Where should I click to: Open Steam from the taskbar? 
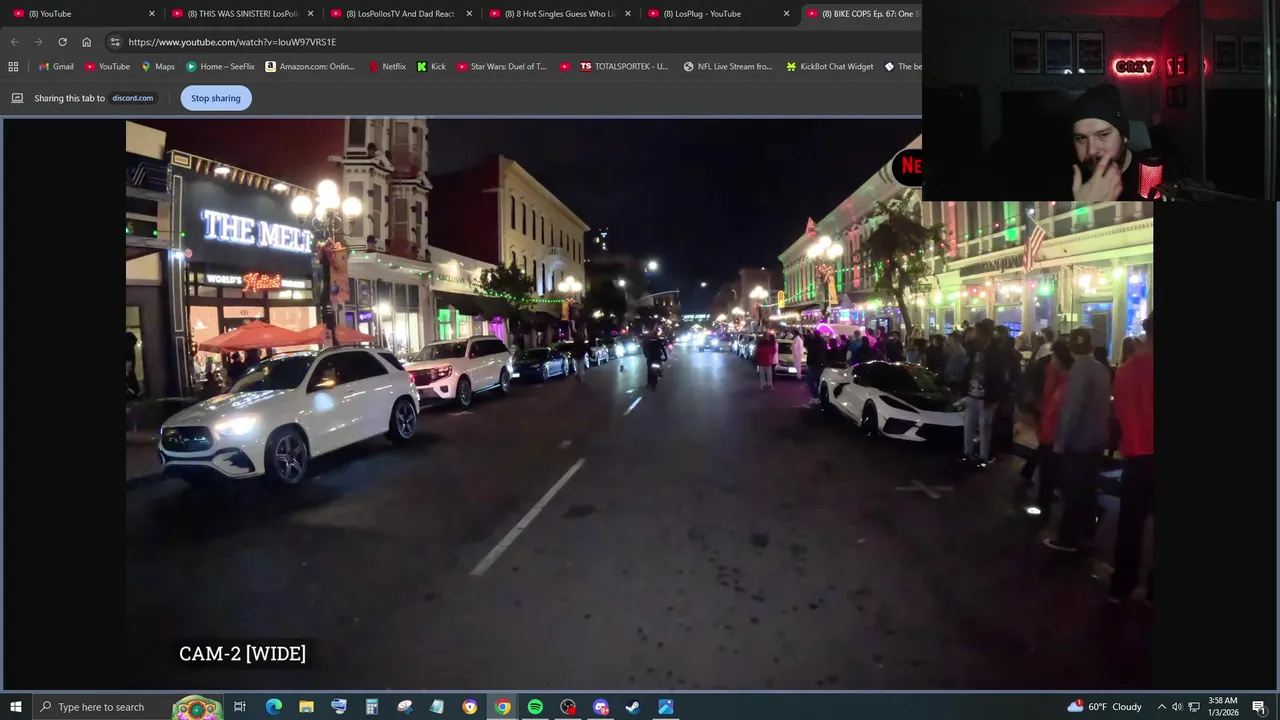click(x=633, y=707)
